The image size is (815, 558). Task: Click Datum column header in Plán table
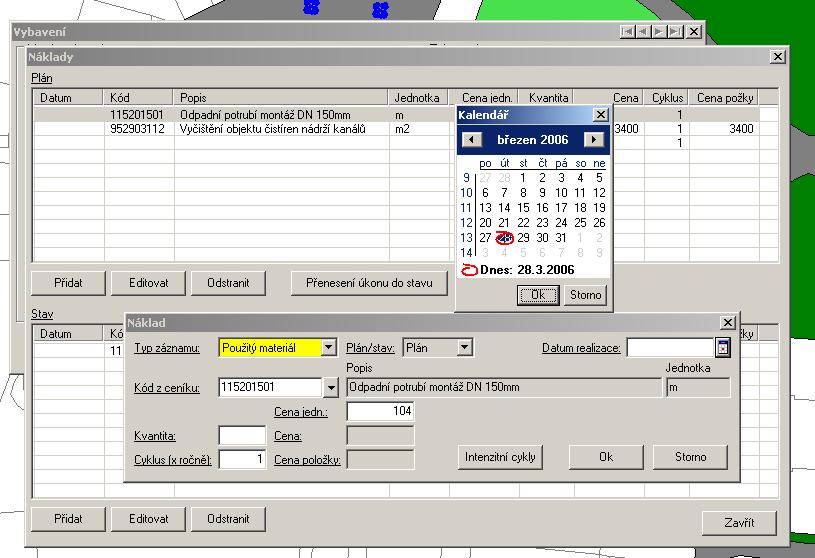(68, 98)
